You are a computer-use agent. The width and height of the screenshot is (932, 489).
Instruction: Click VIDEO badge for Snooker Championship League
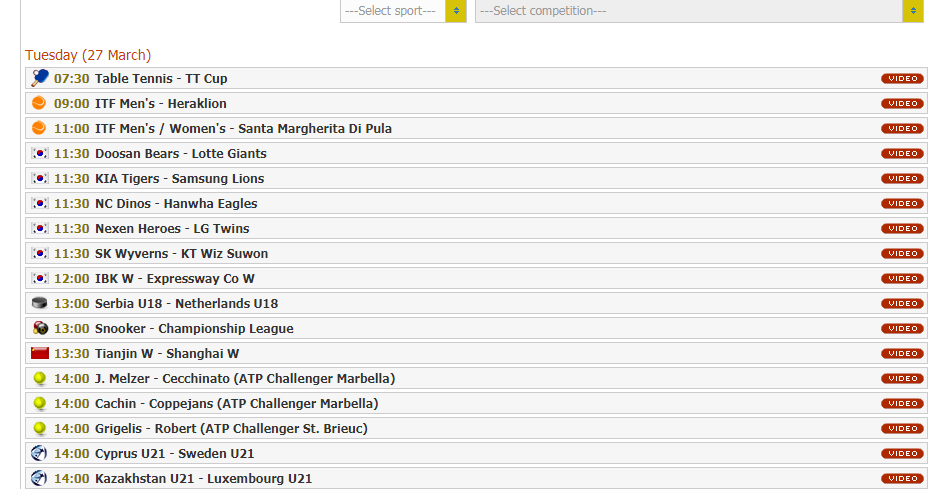[x=902, y=328]
